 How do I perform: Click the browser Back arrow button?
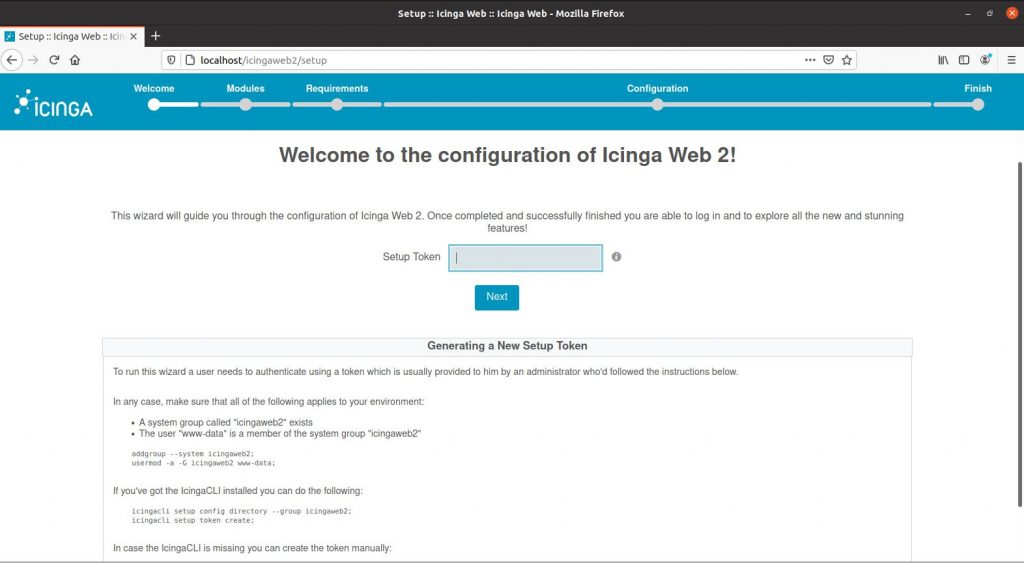(12, 60)
